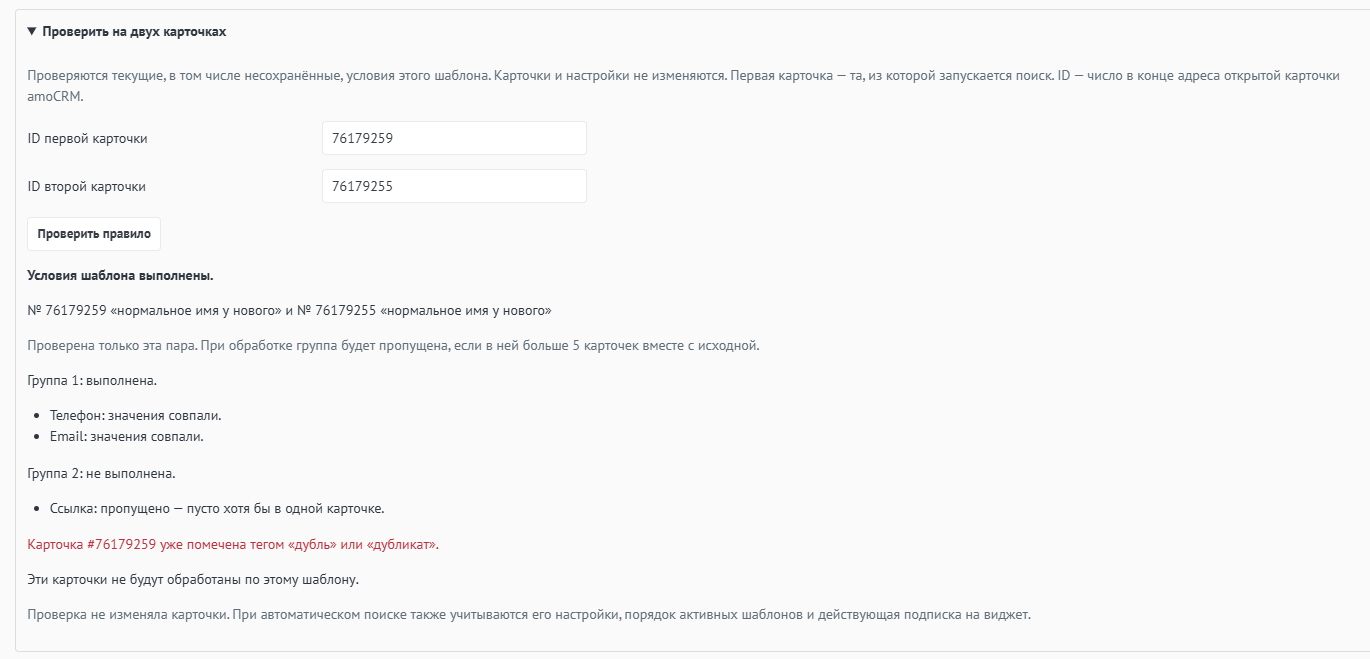Click the description paragraph starting «Проверяются текущие»
Image resolution: width=1370 pixels, height=659 pixels.
click(x=684, y=85)
